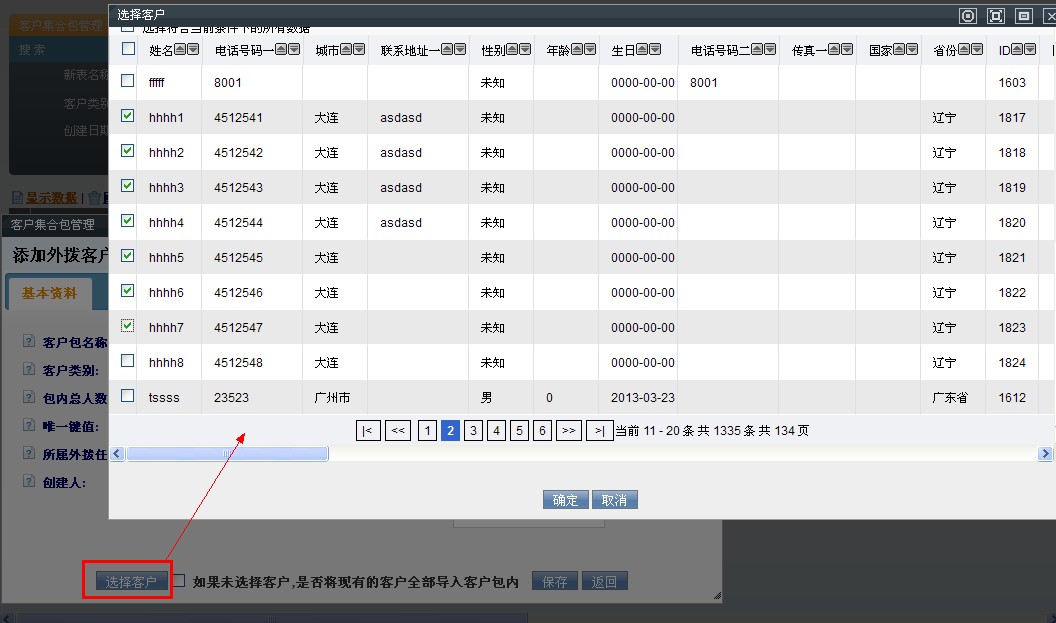
Task: Sort 国家 column ascending with up arrow
Action: [899, 49]
